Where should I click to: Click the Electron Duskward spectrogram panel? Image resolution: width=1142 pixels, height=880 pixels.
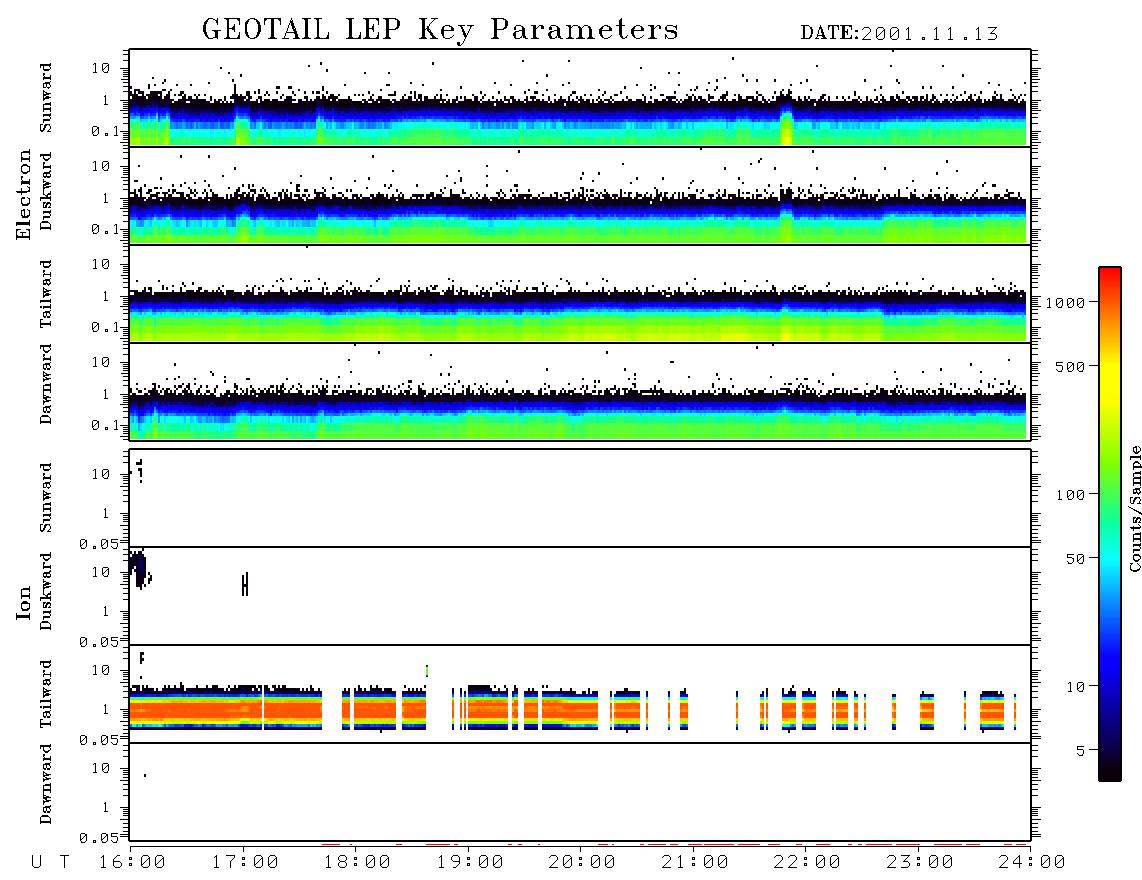coord(580,195)
